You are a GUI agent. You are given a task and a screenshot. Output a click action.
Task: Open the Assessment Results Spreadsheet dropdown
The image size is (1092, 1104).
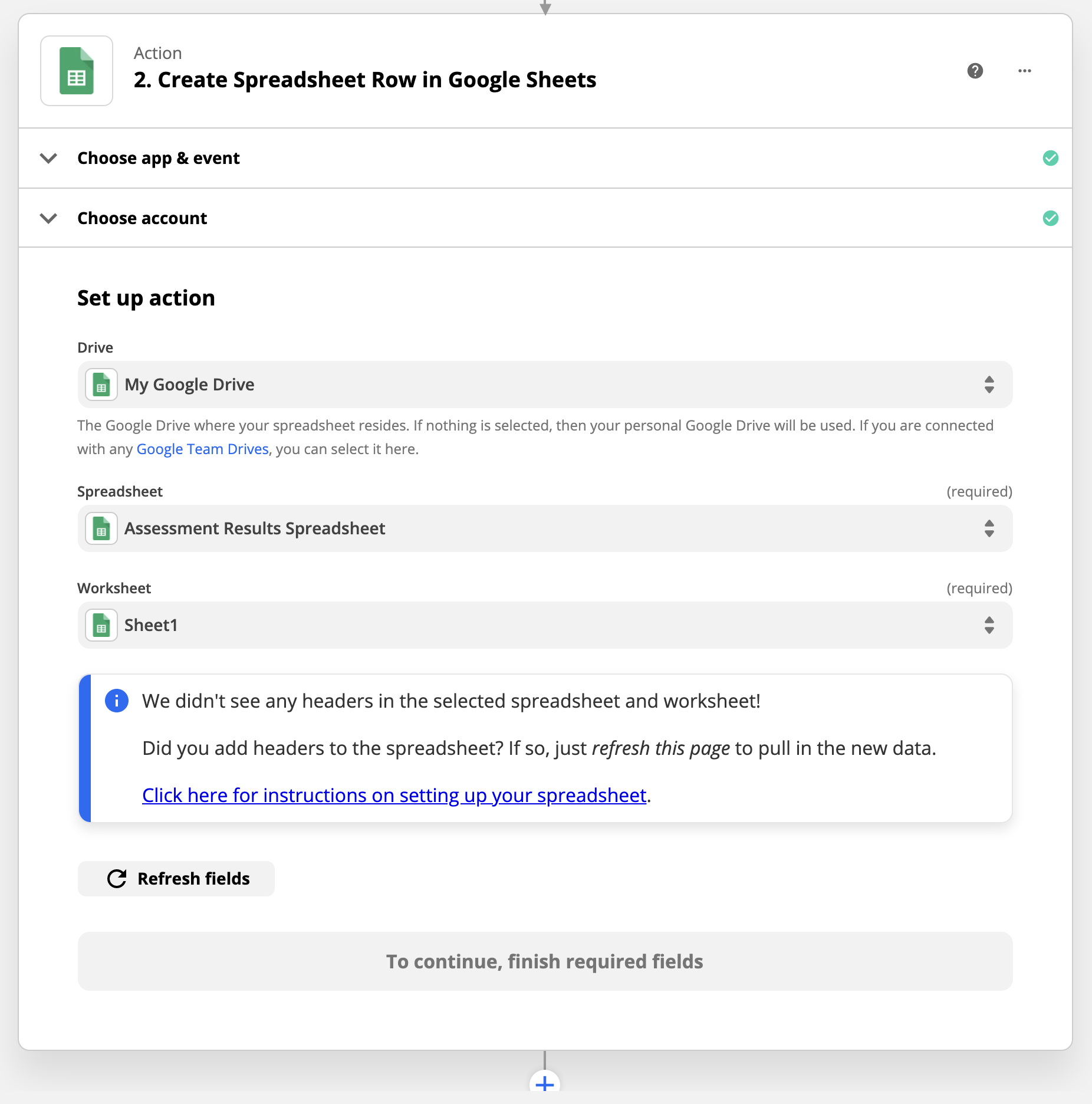[x=545, y=528]
